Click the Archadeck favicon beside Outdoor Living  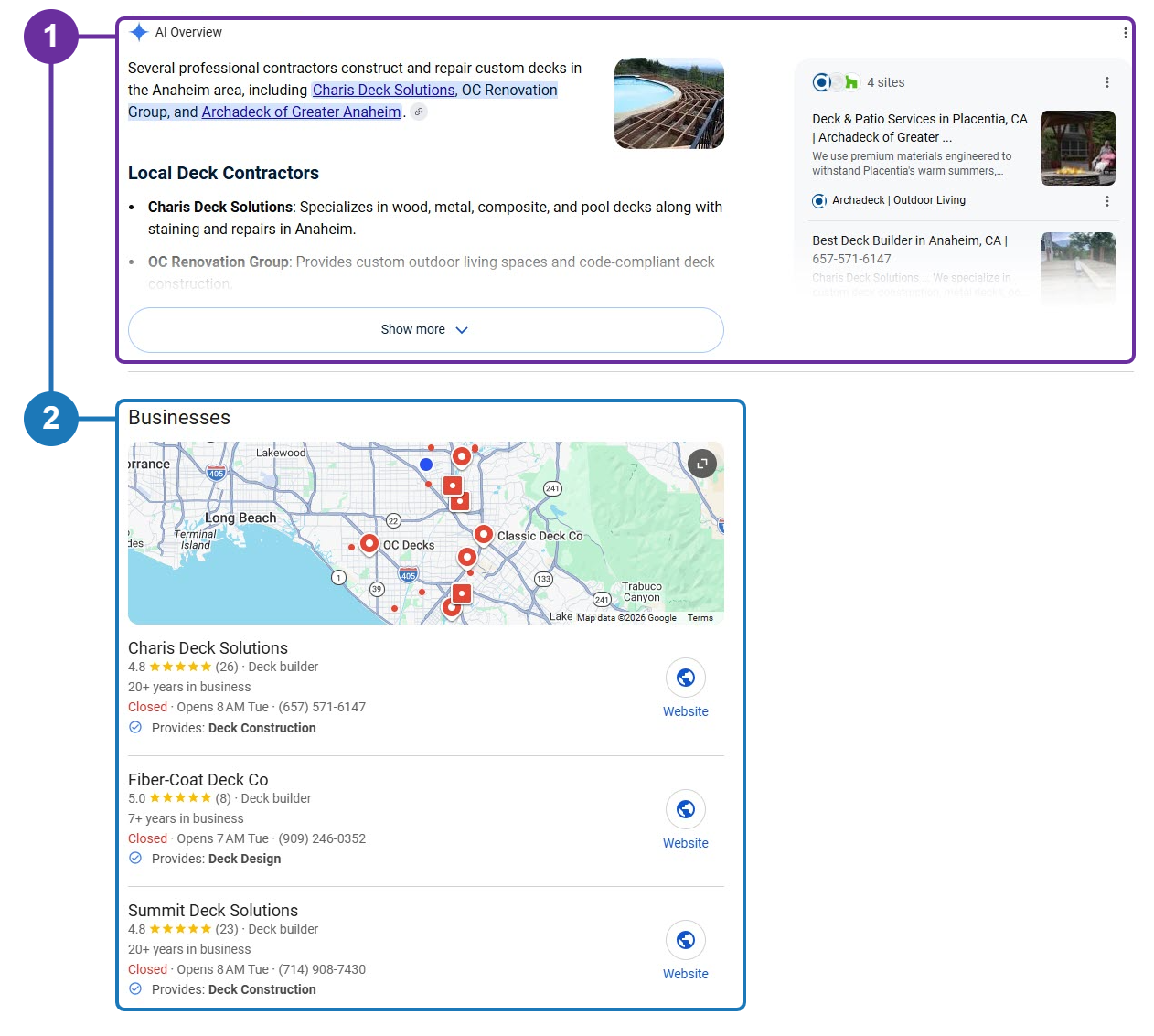(x=819, y=201)
